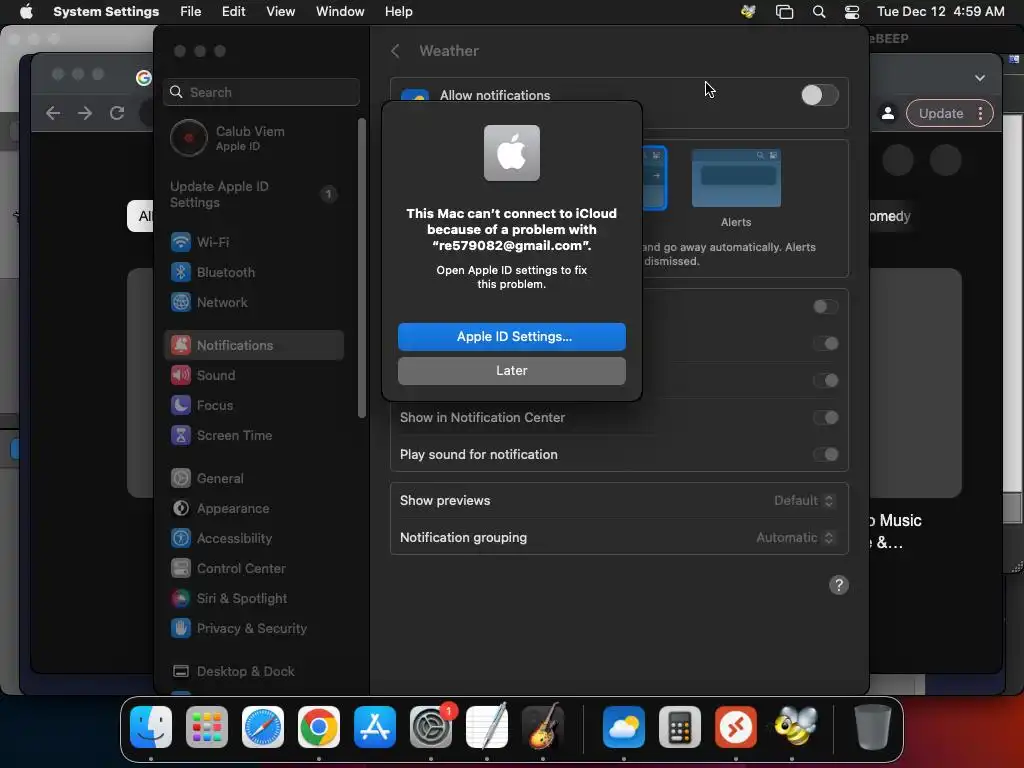1024x768 pixels.
Task: Open the Window menu
Action: (340, 12)
